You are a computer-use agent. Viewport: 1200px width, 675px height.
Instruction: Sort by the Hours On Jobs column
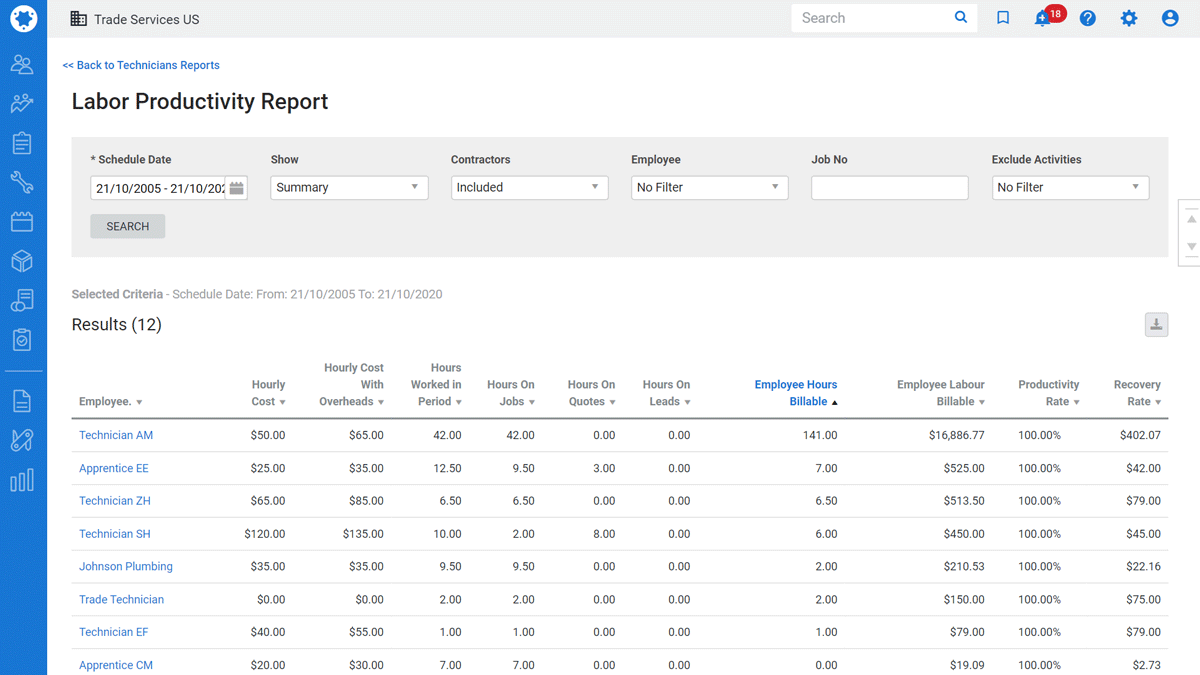point(511,393)
